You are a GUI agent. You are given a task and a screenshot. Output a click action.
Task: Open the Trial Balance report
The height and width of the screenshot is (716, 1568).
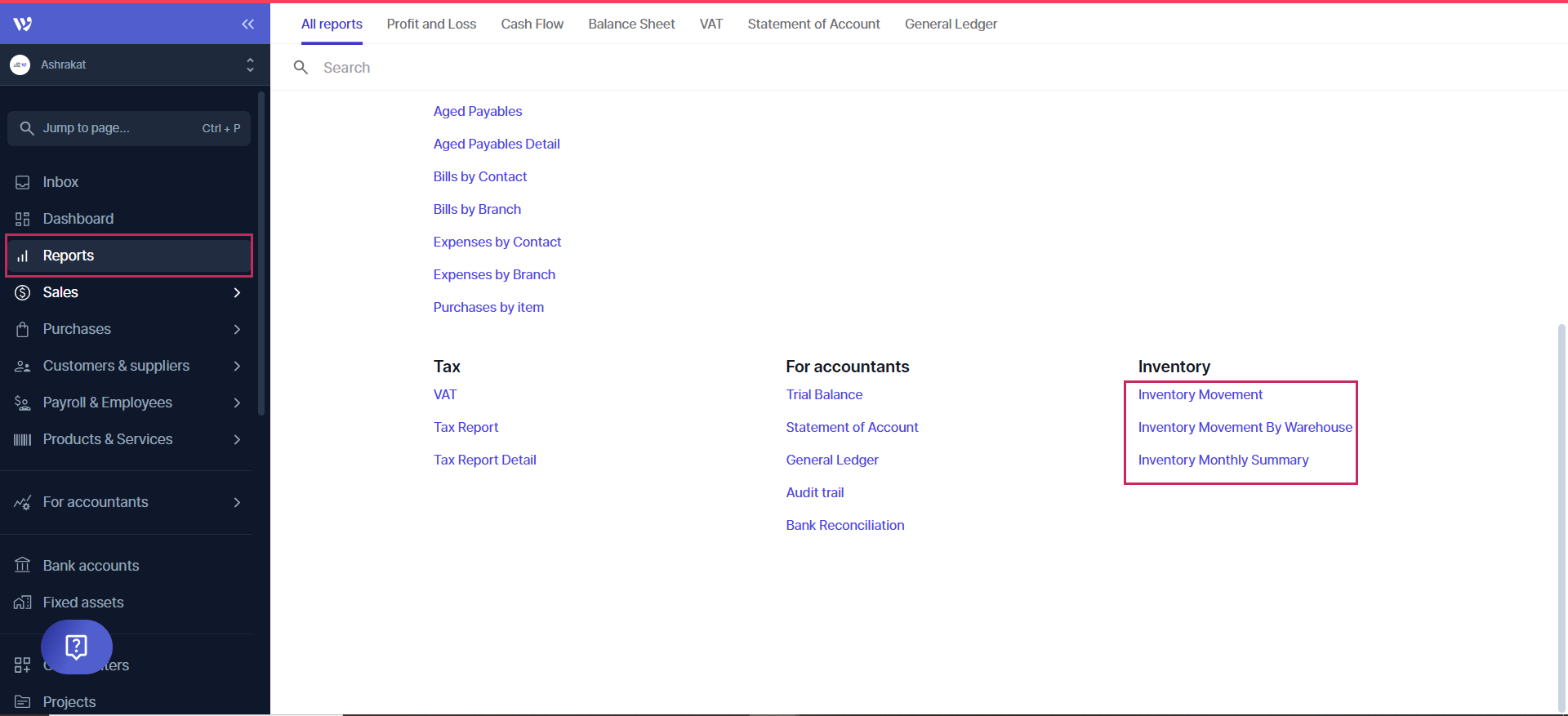824,394
